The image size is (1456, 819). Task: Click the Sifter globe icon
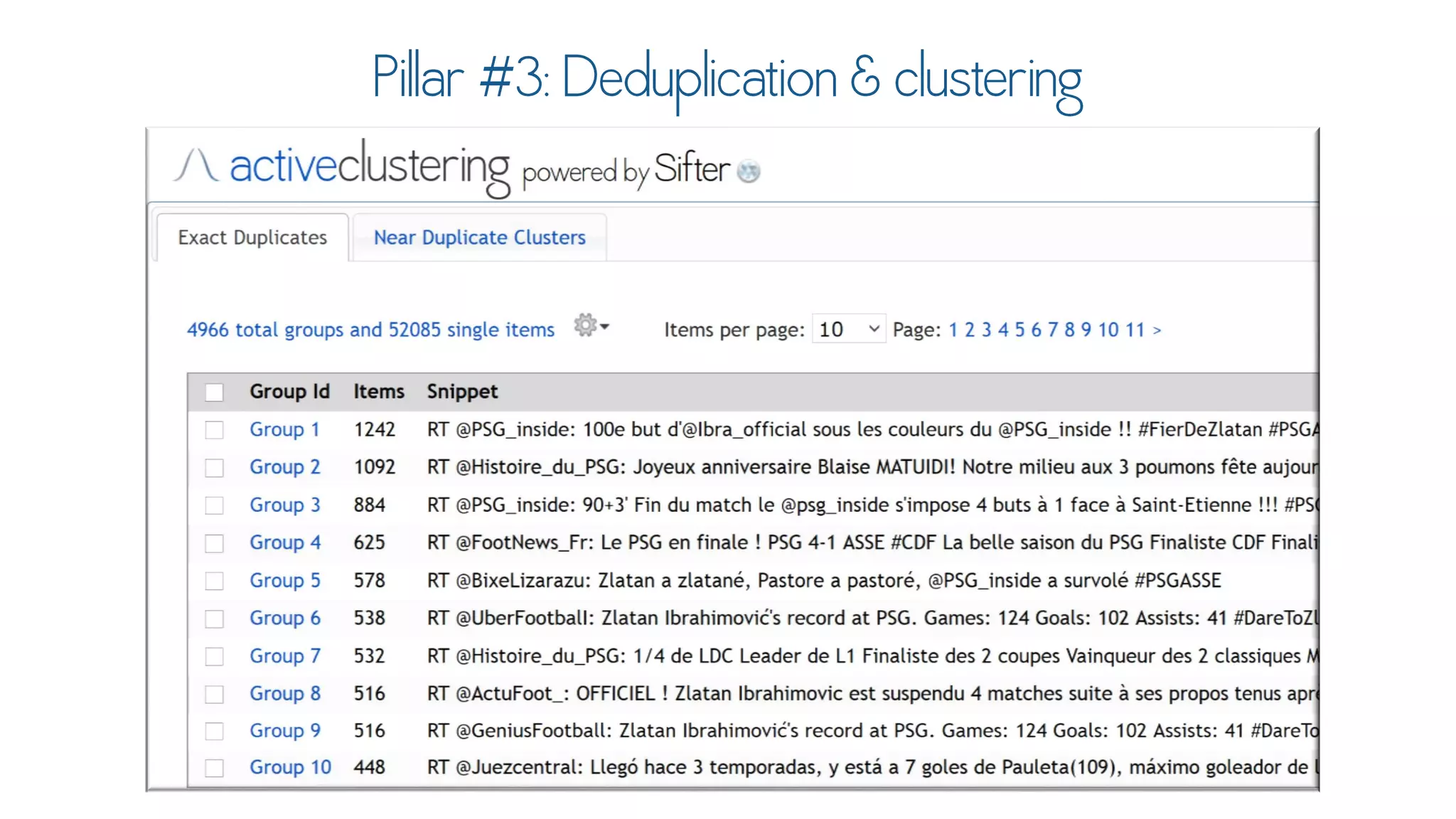749,171
